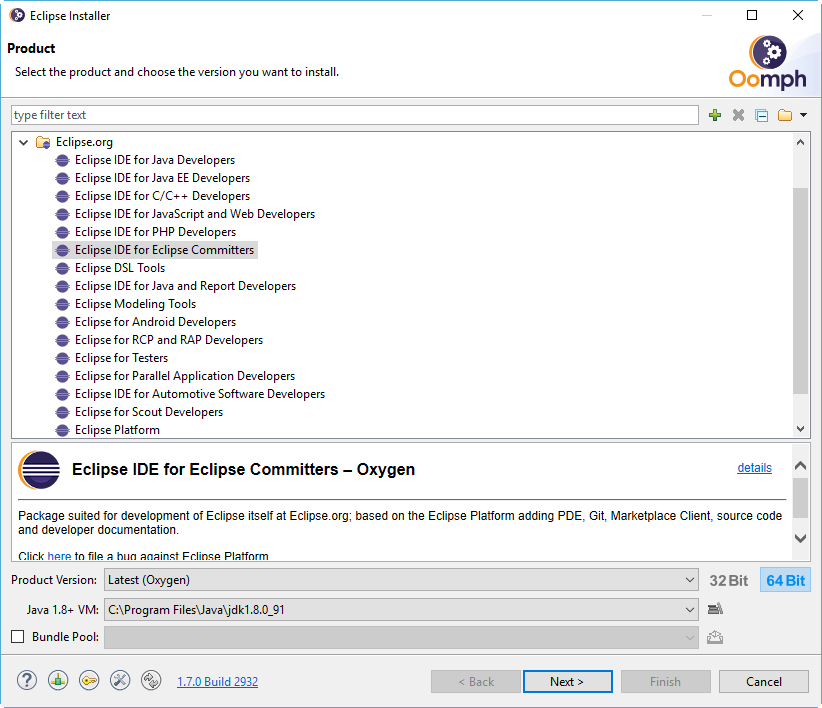The image size is (822, 708).
Task: Select Eclipse IDE for Eclipse Committers
Action: [155, 250]
